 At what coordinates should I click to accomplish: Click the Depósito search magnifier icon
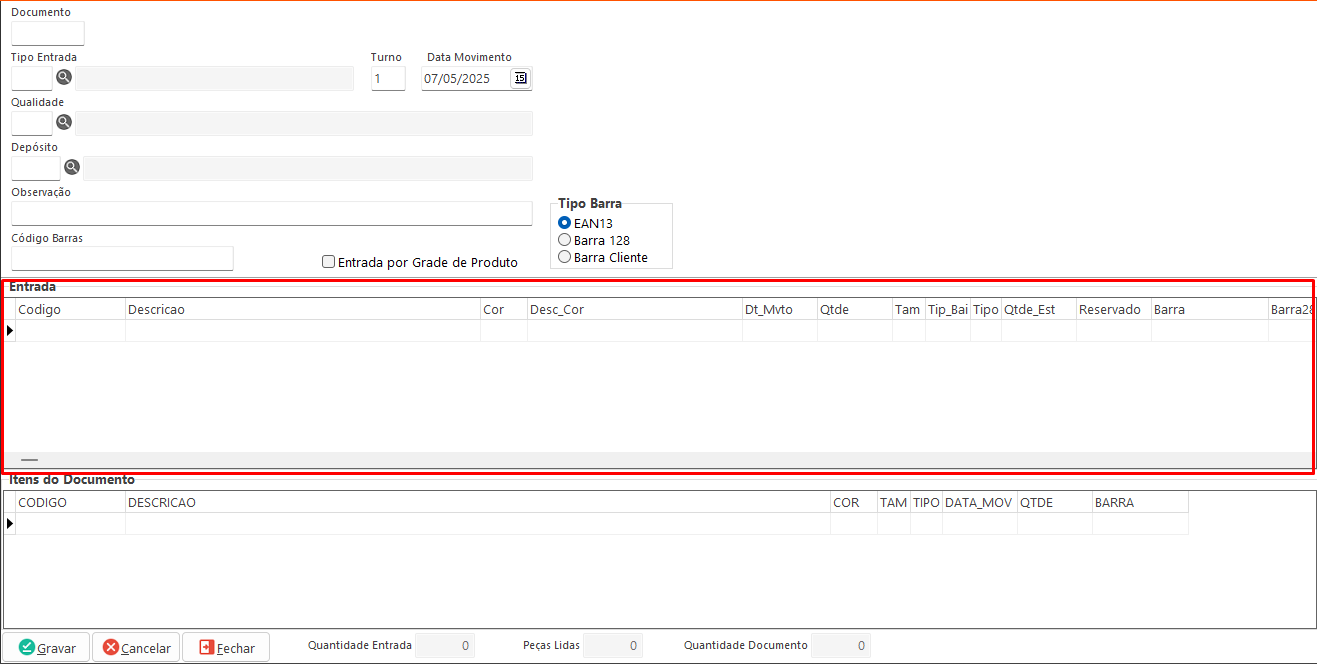click(x=72, y=167)
